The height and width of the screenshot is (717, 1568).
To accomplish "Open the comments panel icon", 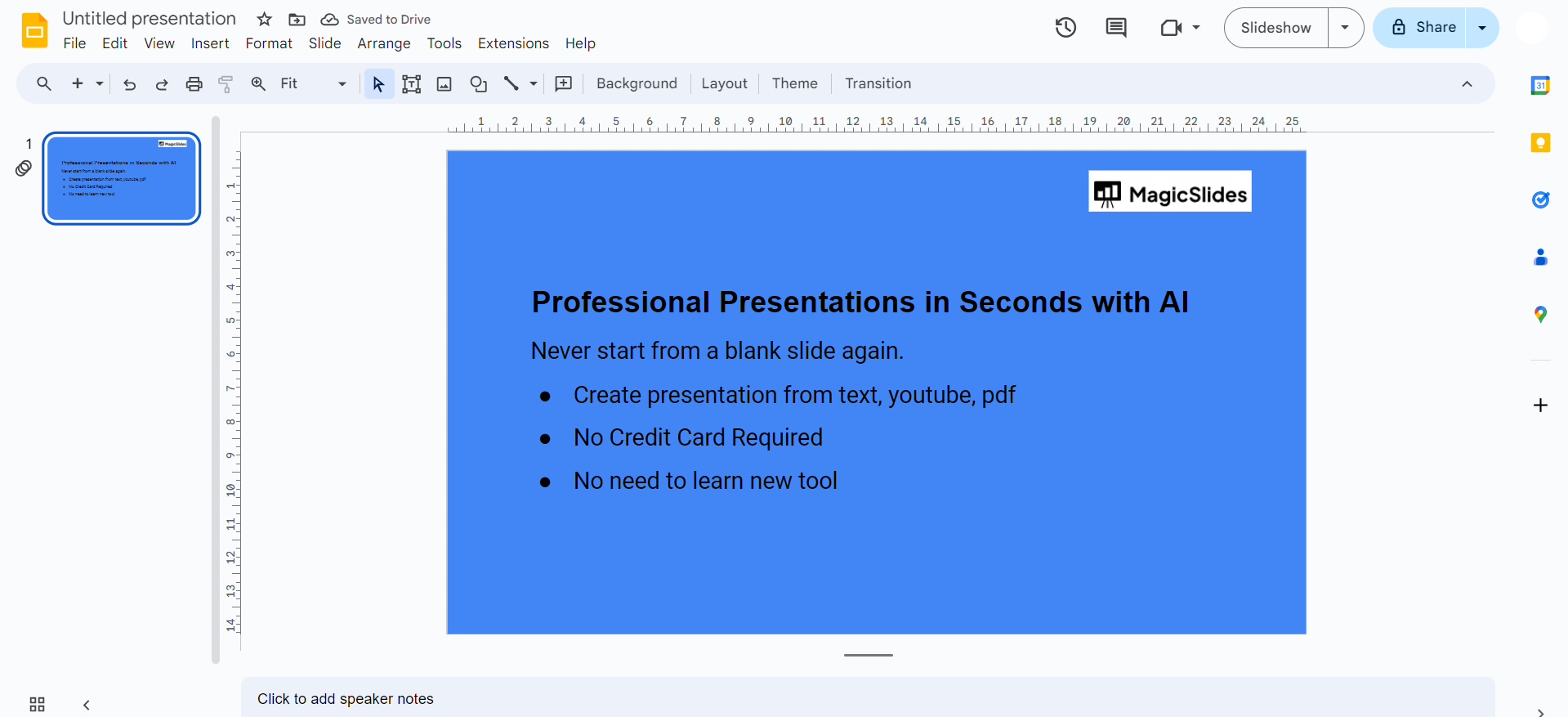I will click(x=1115, y=28).
